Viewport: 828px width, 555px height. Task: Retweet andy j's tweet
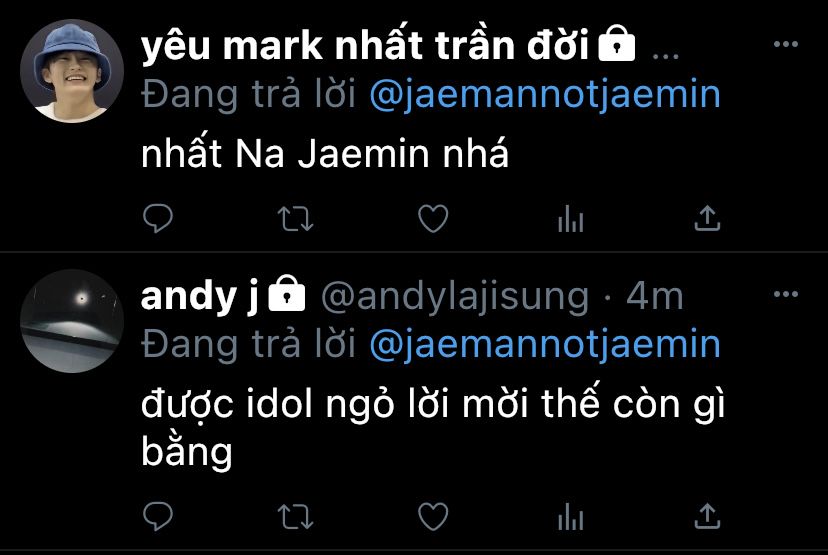coord(295,516)
